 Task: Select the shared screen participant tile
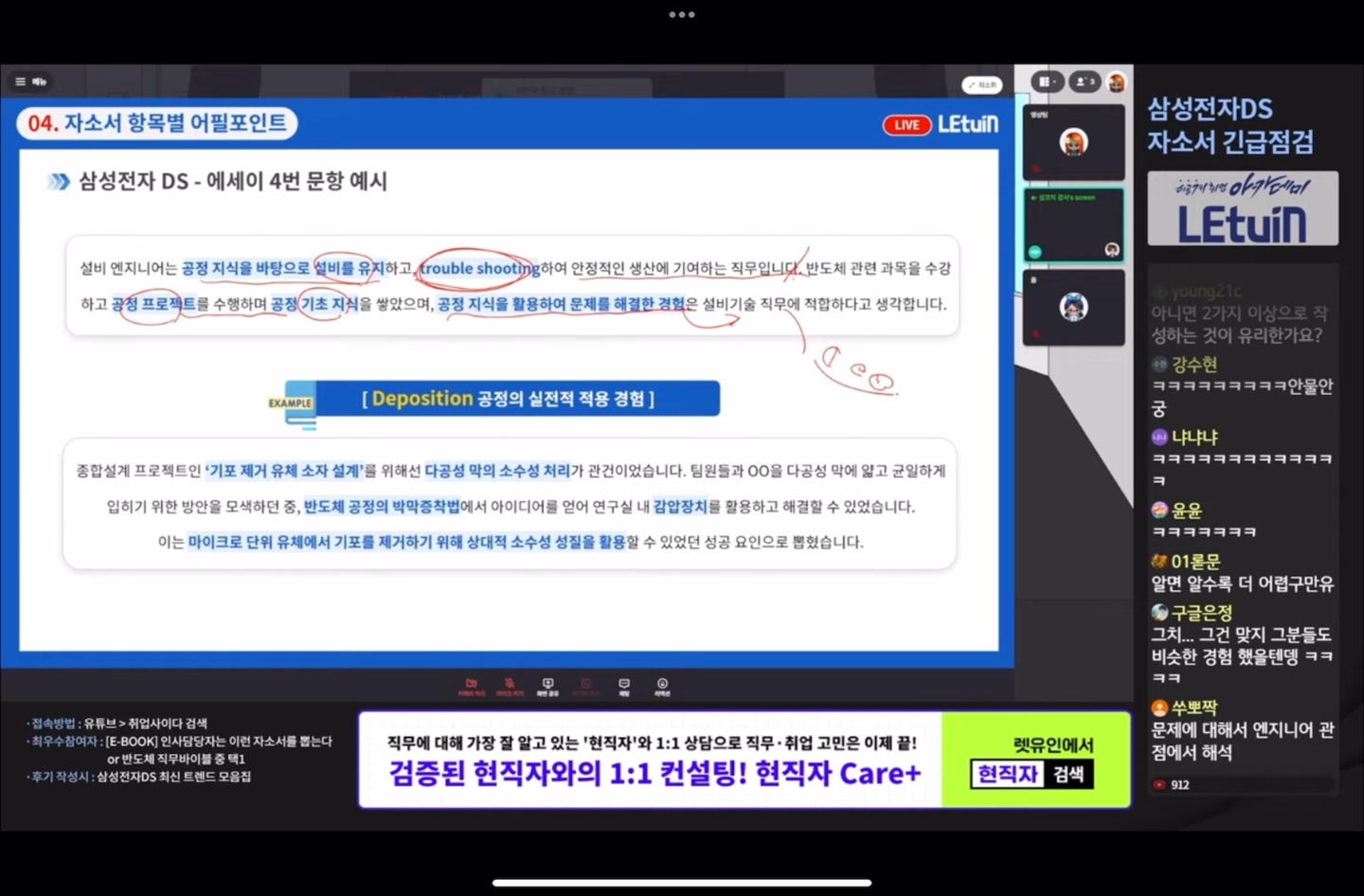coord(1073,224)
